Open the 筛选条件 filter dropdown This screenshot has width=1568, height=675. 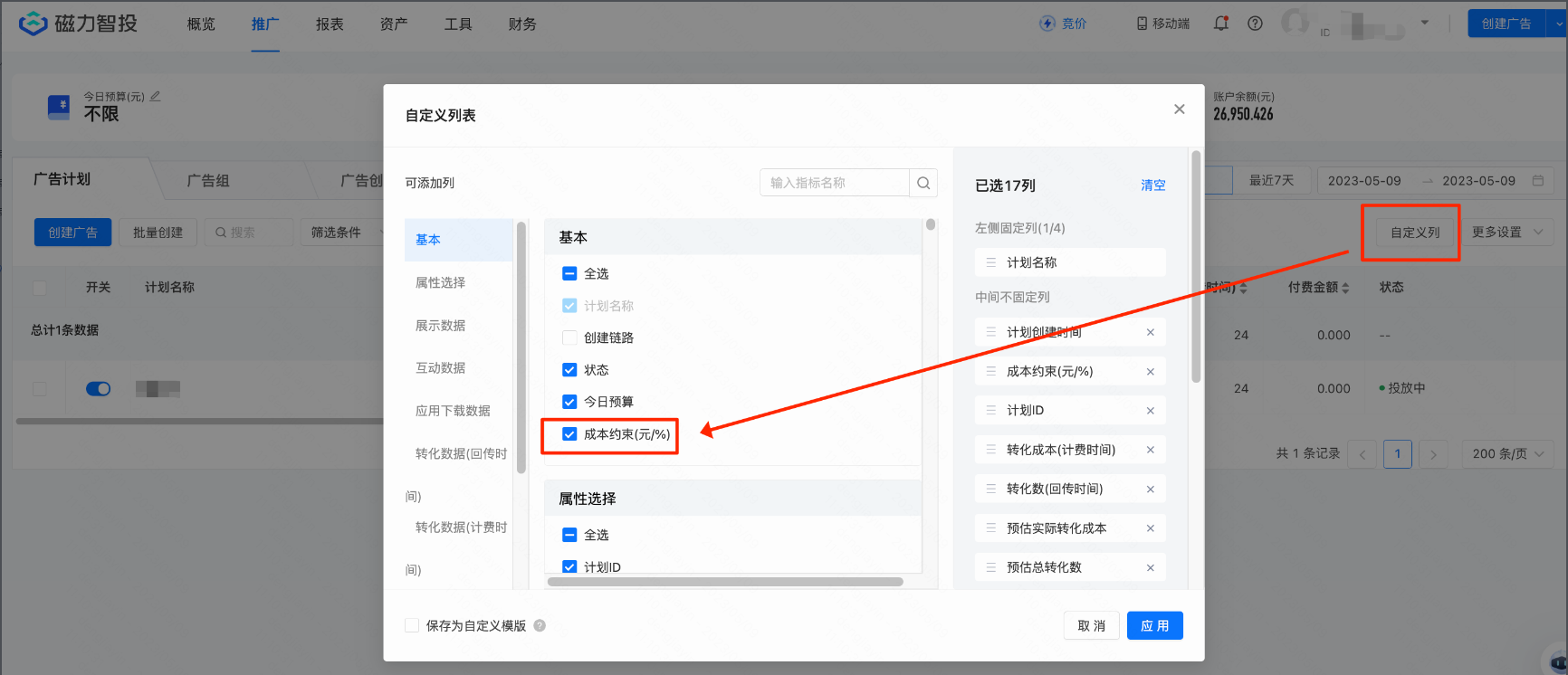click(x=344, y=233)
